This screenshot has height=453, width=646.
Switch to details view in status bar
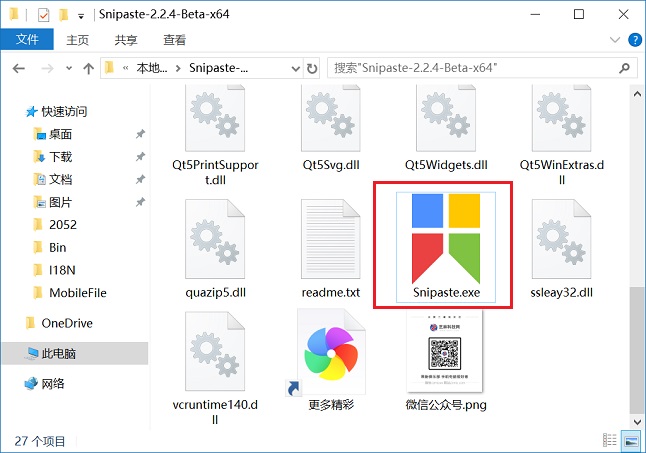[610, 440]
